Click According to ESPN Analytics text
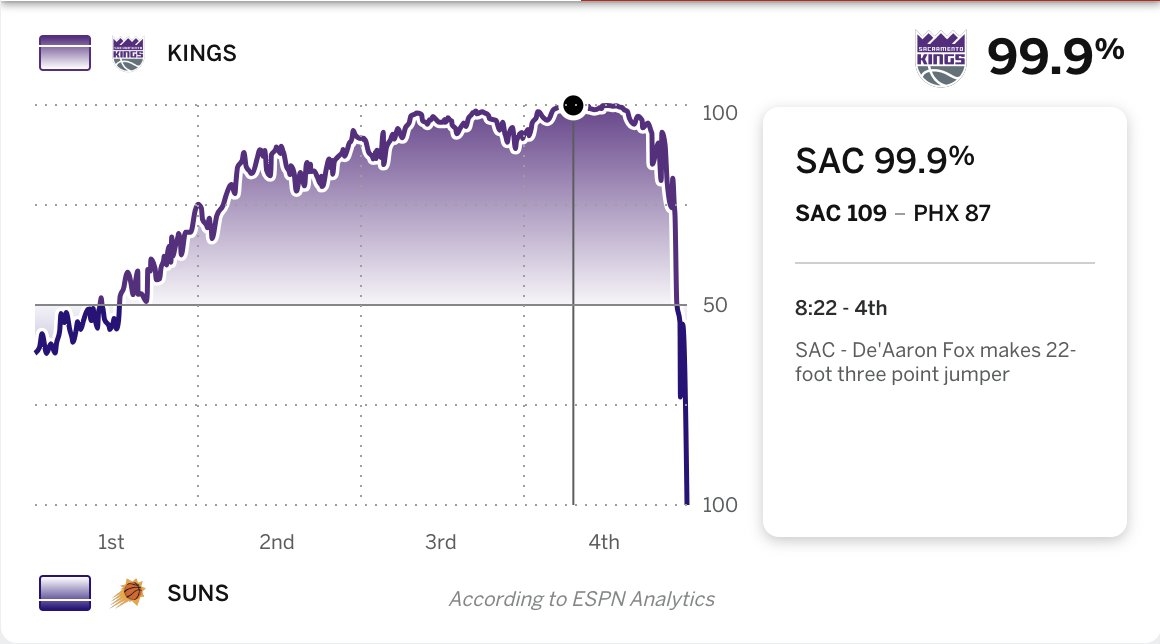1160x644 pixels. coord(582,599)
